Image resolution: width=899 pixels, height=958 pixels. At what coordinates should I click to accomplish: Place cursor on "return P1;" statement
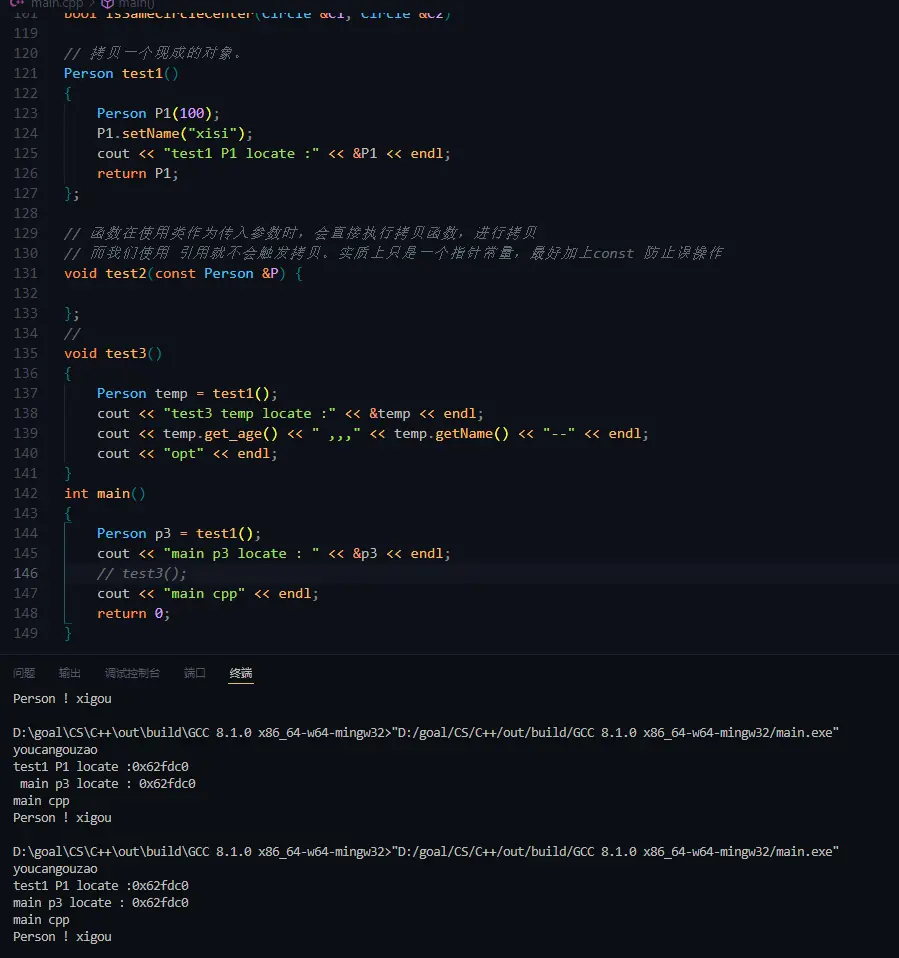coord(138,174)
